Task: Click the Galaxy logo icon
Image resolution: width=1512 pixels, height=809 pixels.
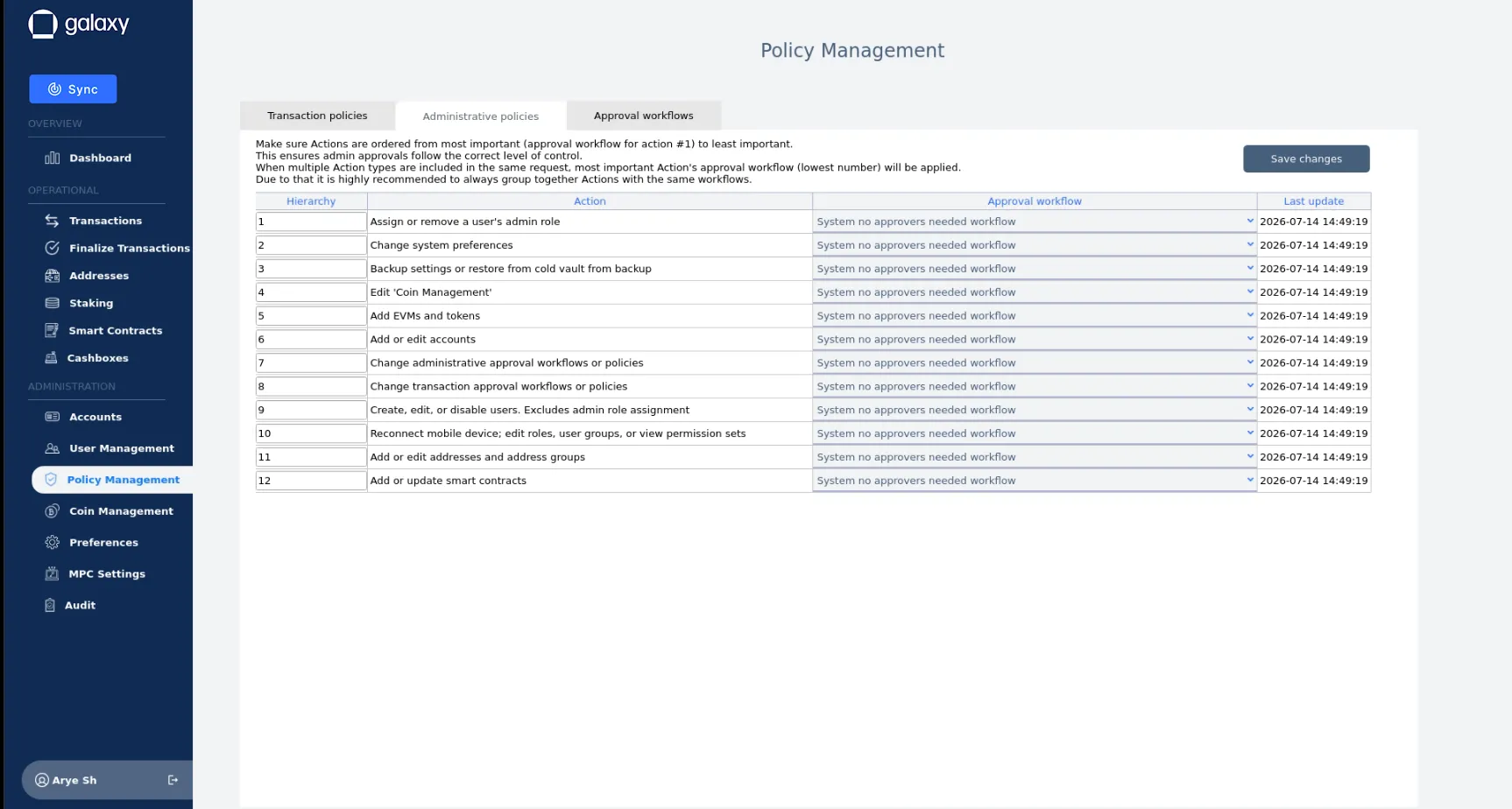Action: point(43,24)
